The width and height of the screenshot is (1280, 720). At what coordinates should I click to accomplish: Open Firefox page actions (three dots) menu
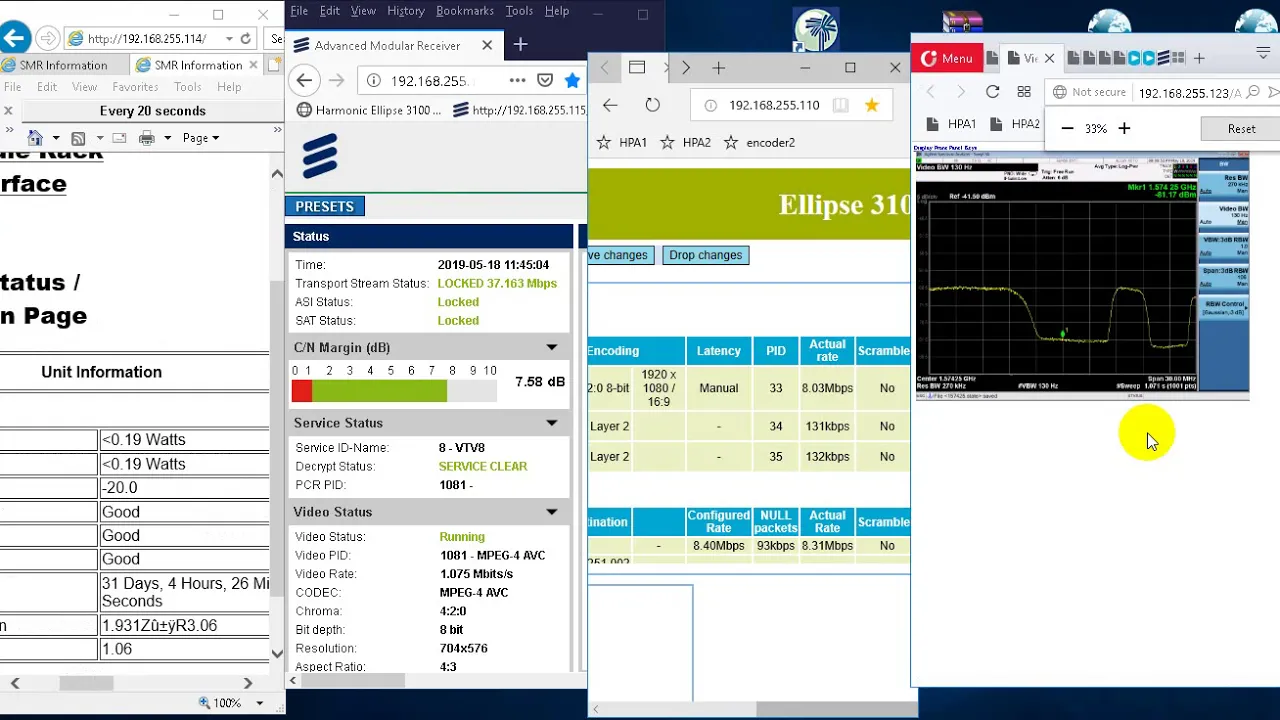(517, 81)
